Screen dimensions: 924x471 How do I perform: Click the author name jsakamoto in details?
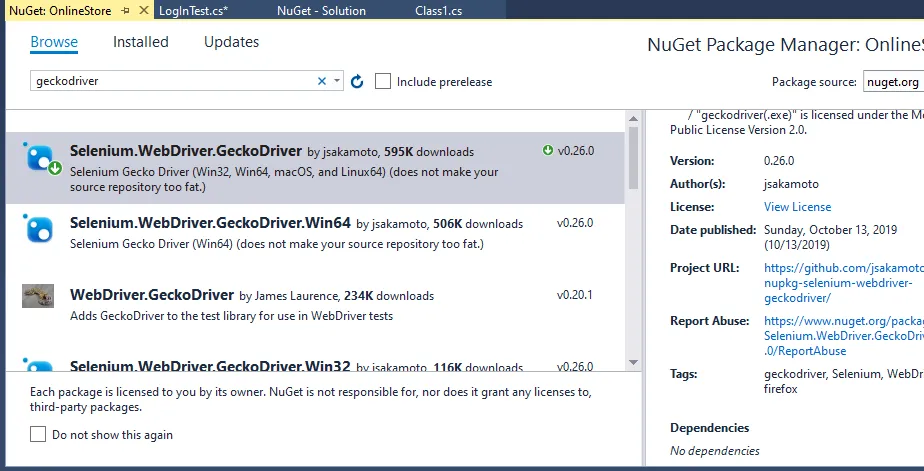(791, 184)
